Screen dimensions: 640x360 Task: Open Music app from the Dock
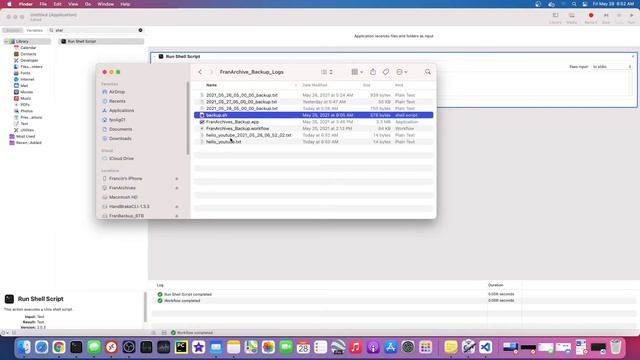[x=355, y=347]
